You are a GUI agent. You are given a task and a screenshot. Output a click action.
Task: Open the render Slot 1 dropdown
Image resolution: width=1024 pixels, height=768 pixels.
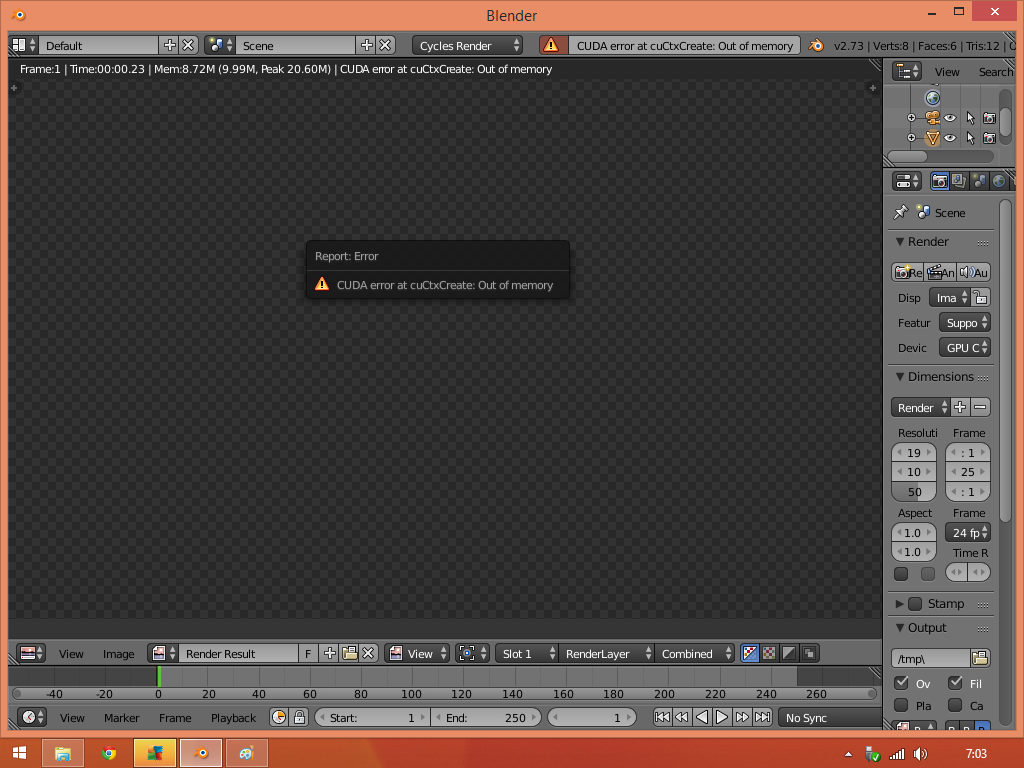pyautogui.click(x=526, y=654)
